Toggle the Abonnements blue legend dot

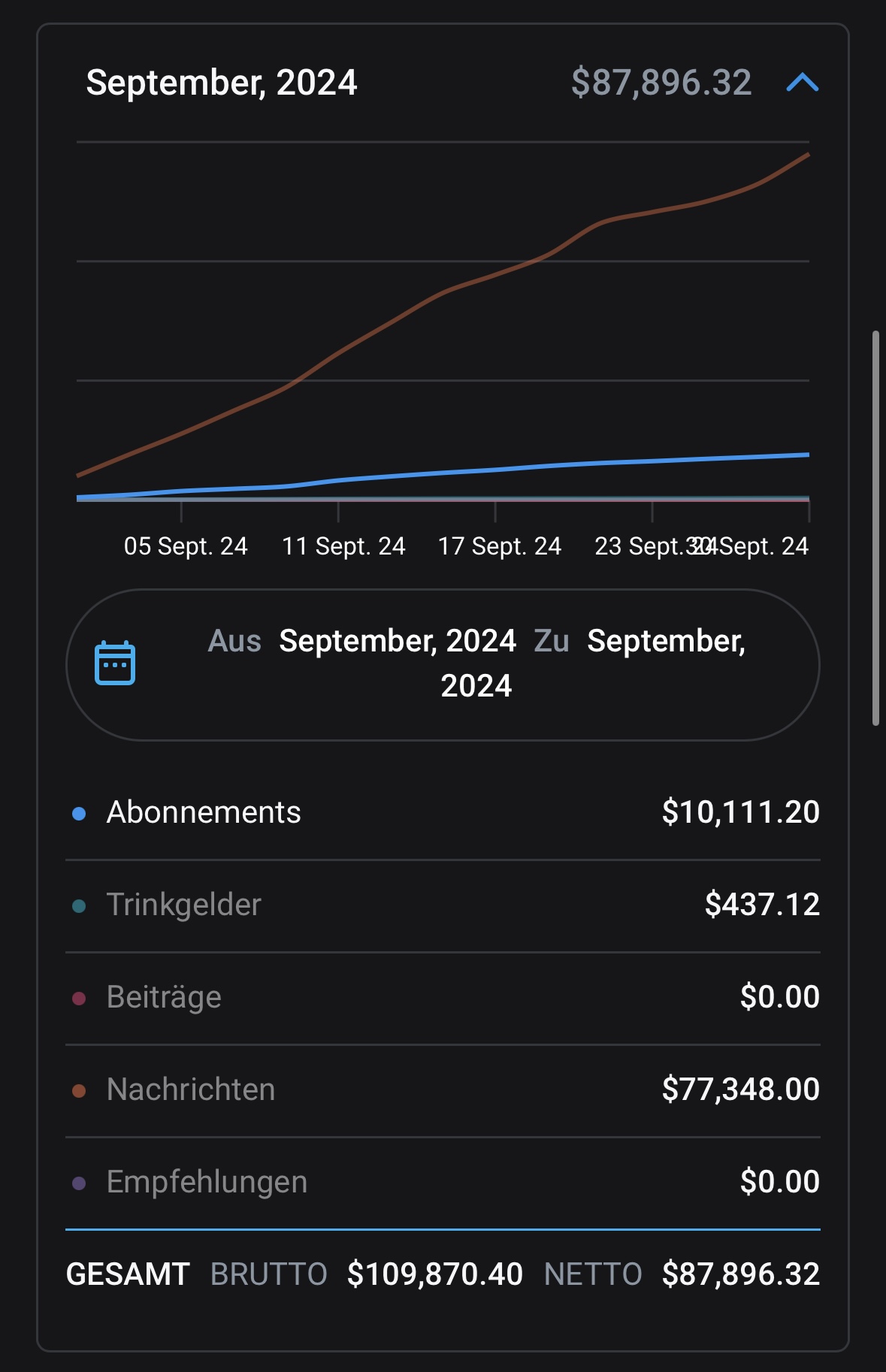[x=79, y=813]
